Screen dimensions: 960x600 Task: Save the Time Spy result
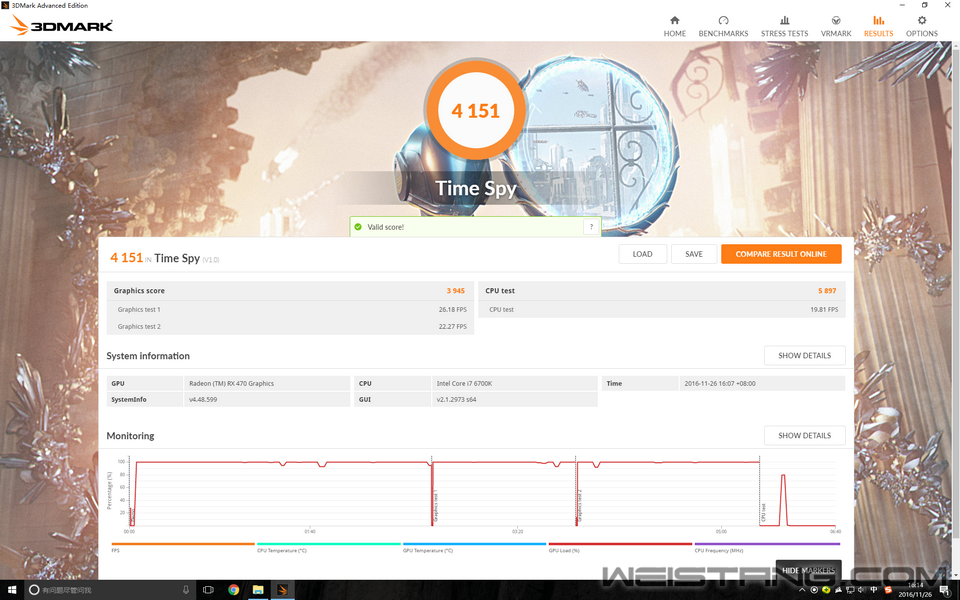pos(693,254)
